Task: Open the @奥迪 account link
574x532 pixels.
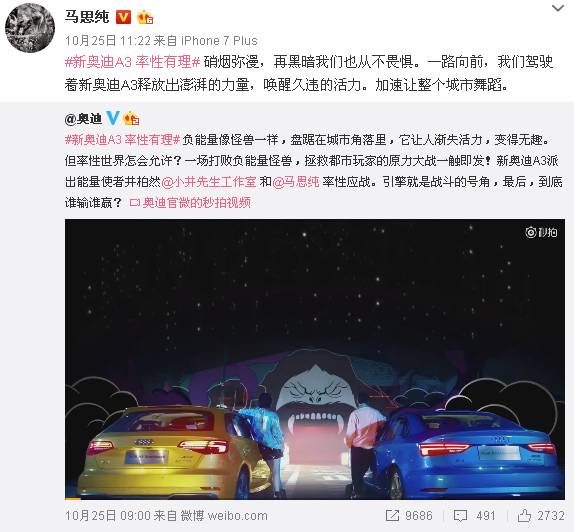Action: [83, 119]
